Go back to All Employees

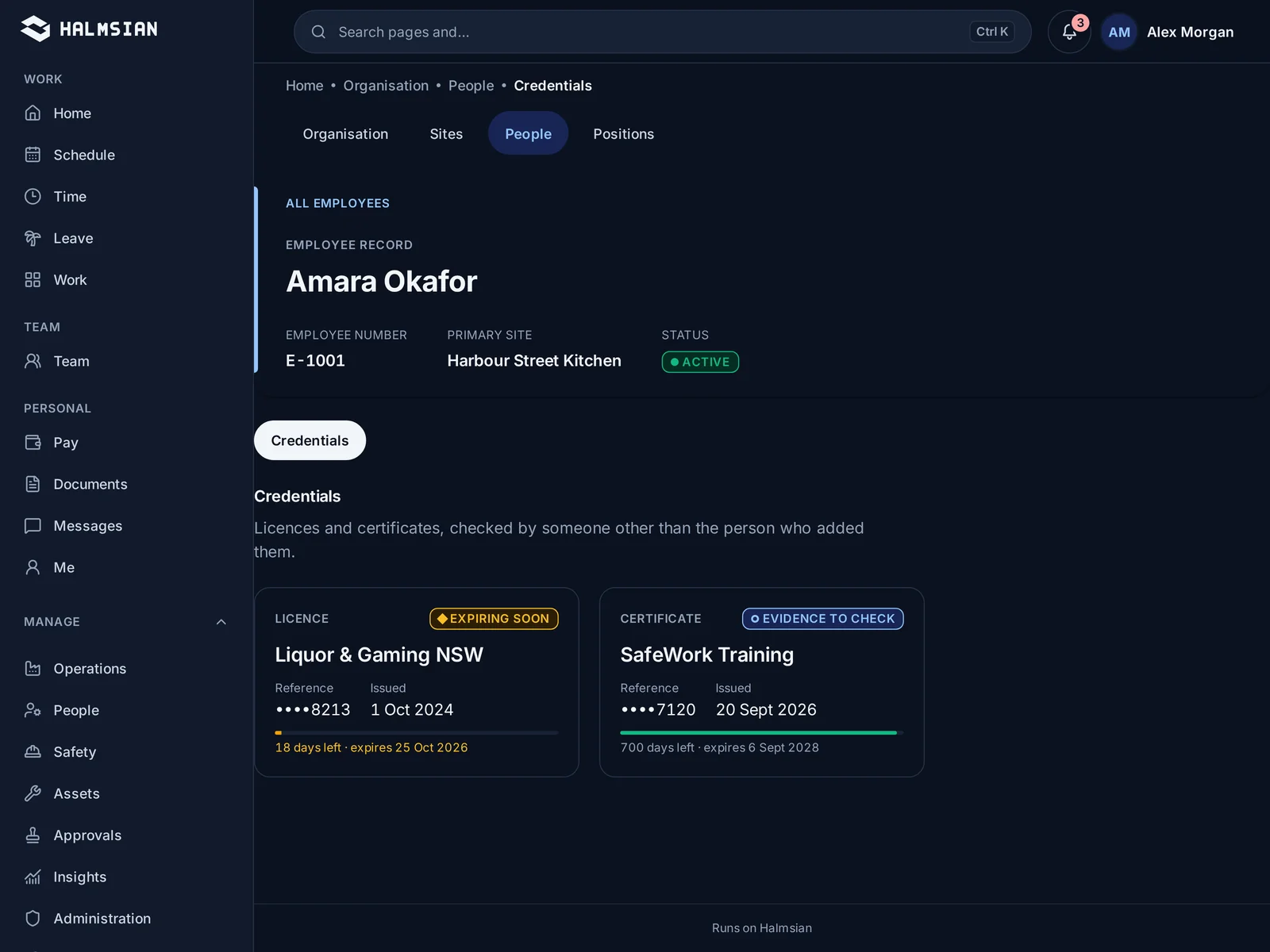(337, 203)
